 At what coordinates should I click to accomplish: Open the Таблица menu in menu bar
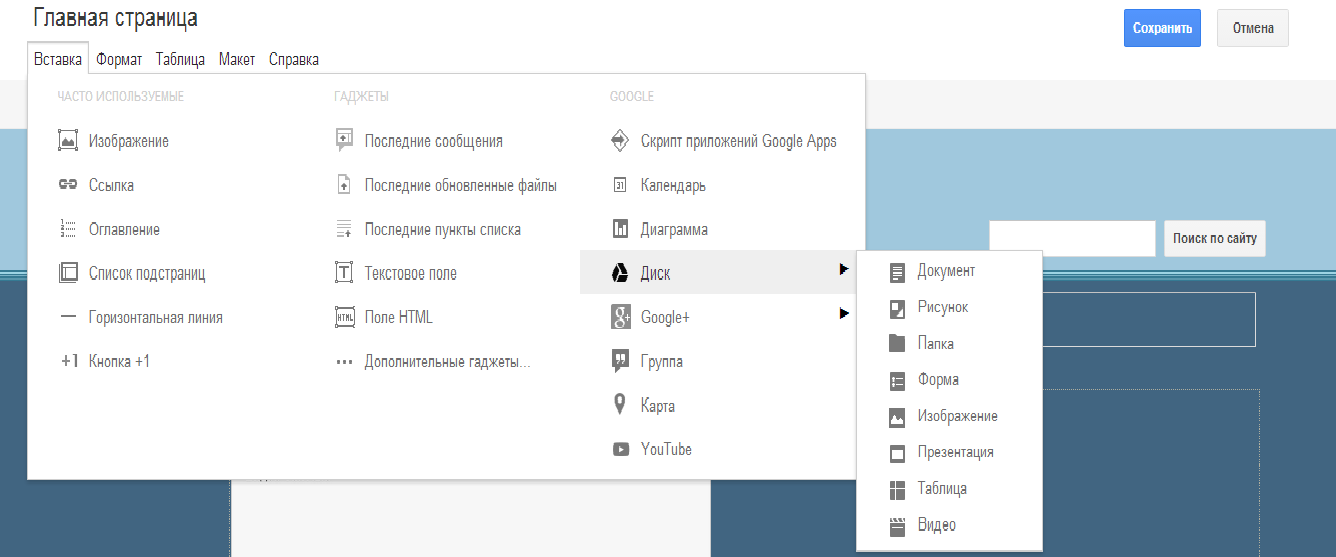click(x=180, y=59)
